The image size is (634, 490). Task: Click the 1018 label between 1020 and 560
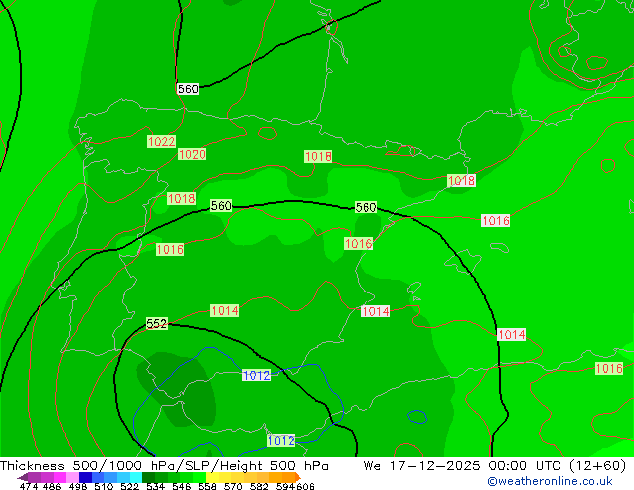(182, 199)
